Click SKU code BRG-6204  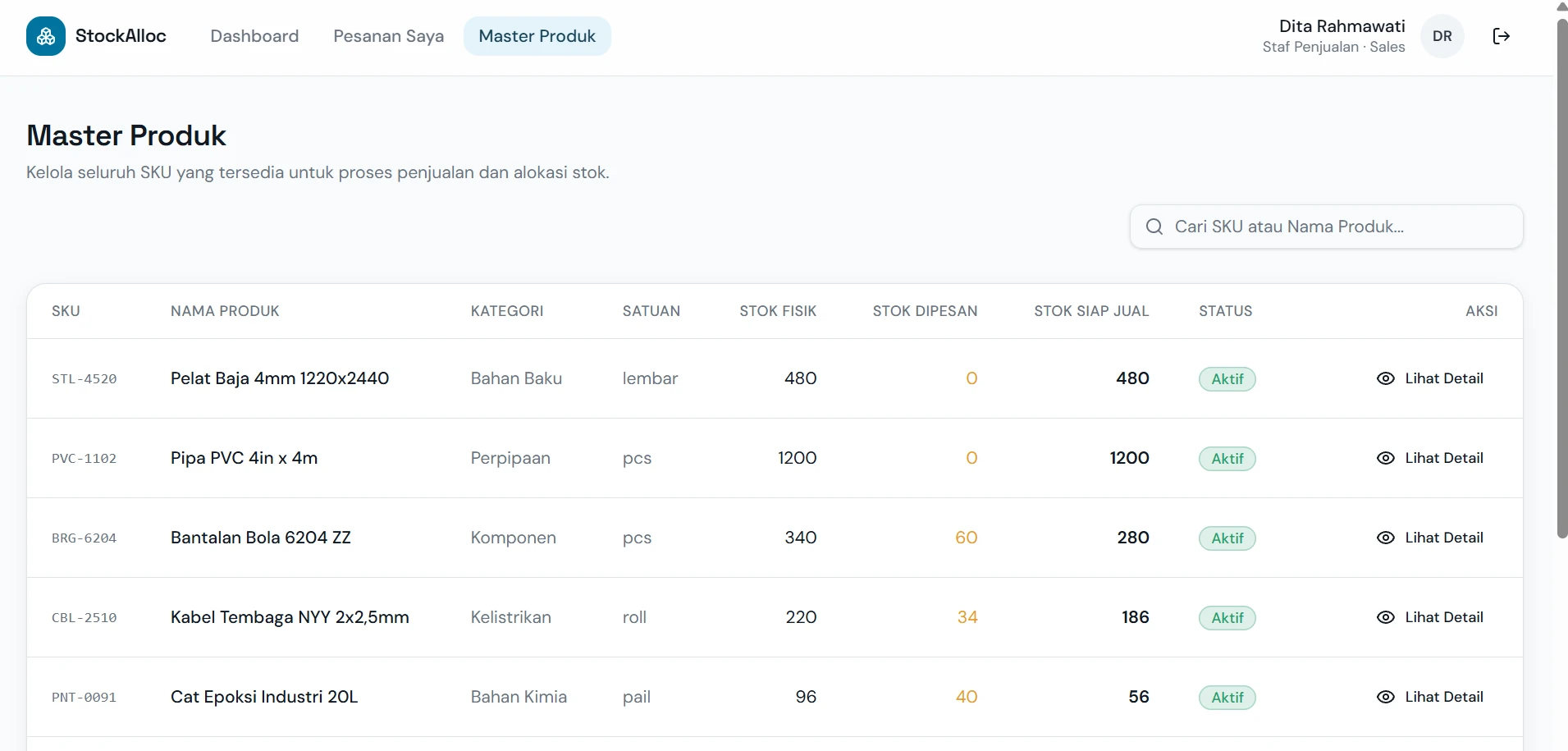[84, 538]
